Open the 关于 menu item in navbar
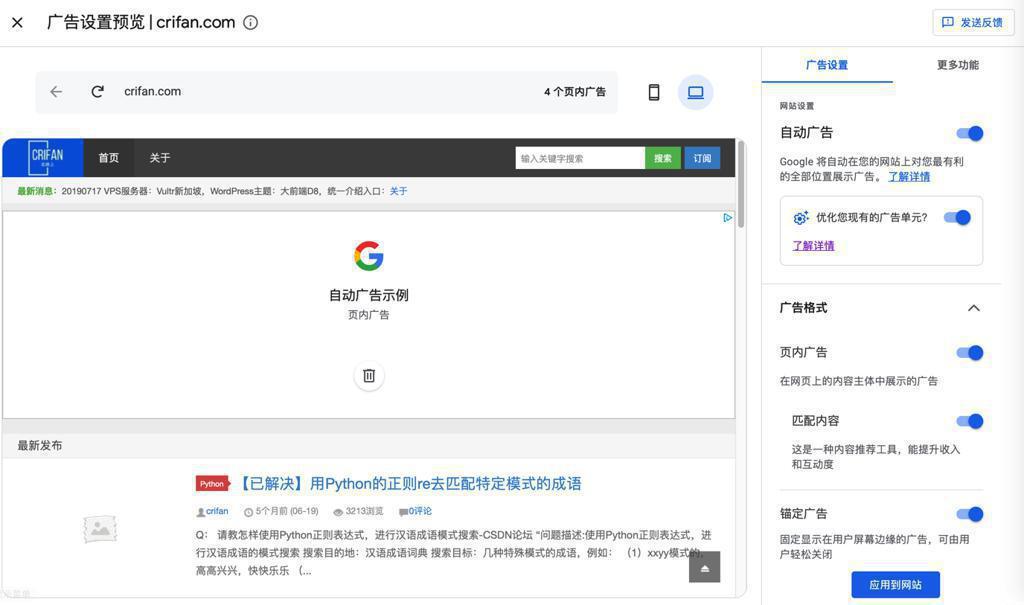Image resolution: width=1024 pixels, height=605 pixels. tap(159, 158)
